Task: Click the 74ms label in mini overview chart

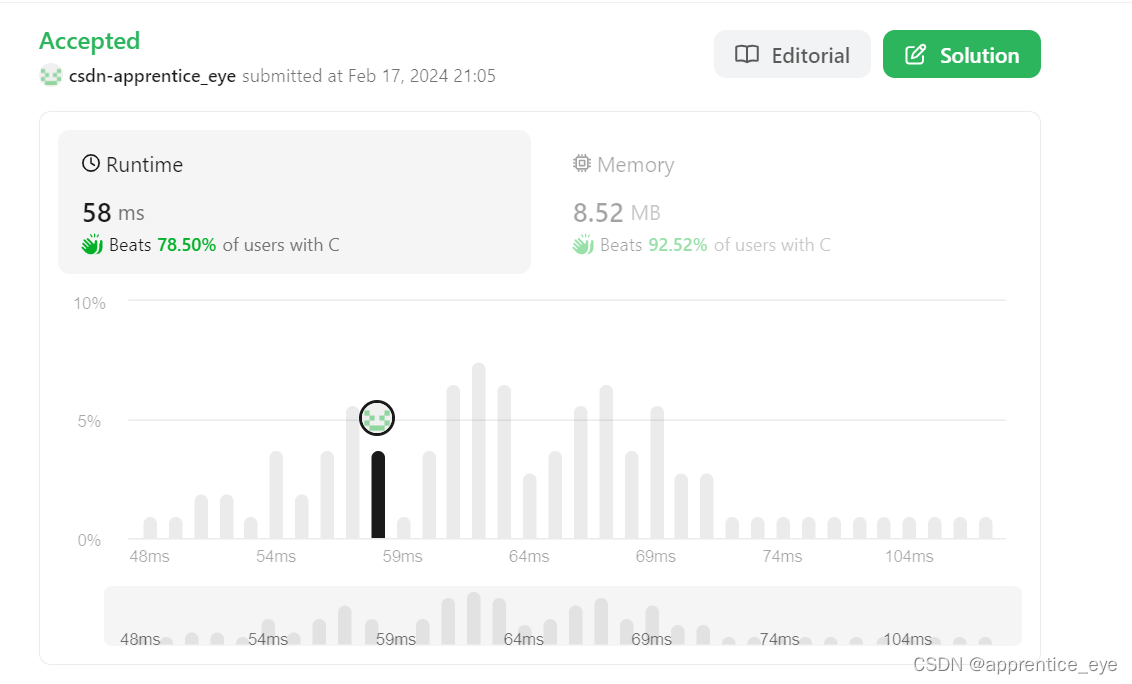Action: (x=779, y=639)
